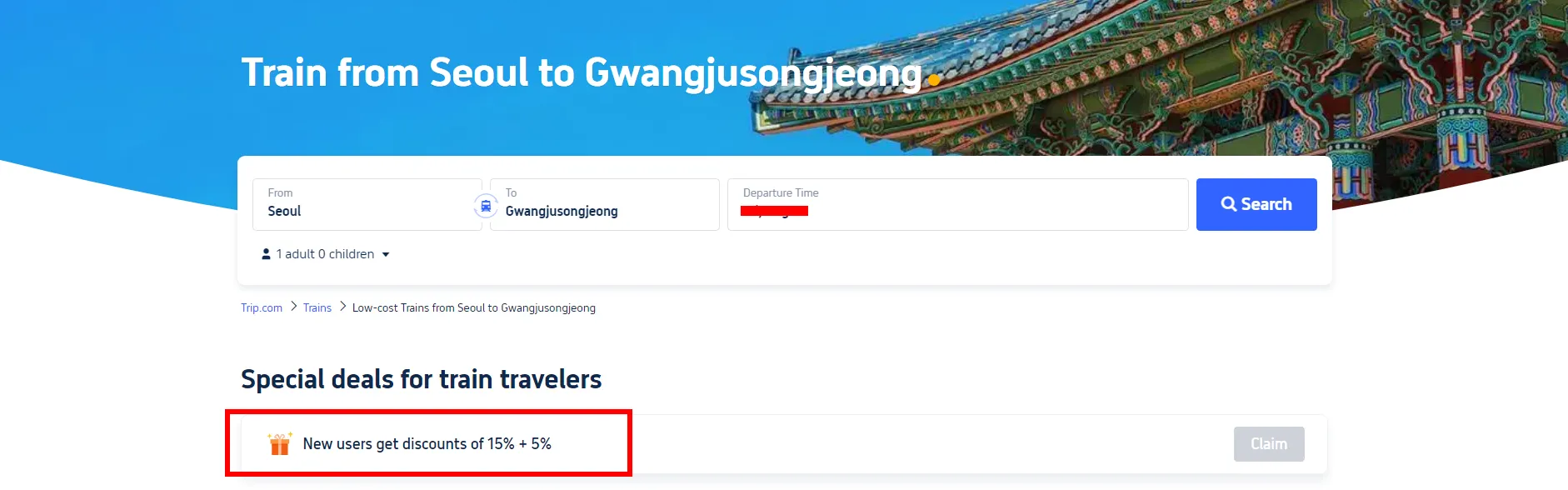Image resolution: width=1568 pixels, height=490 pixels.
Task: Click the gift box promo icon
Action: pos(280,443)
